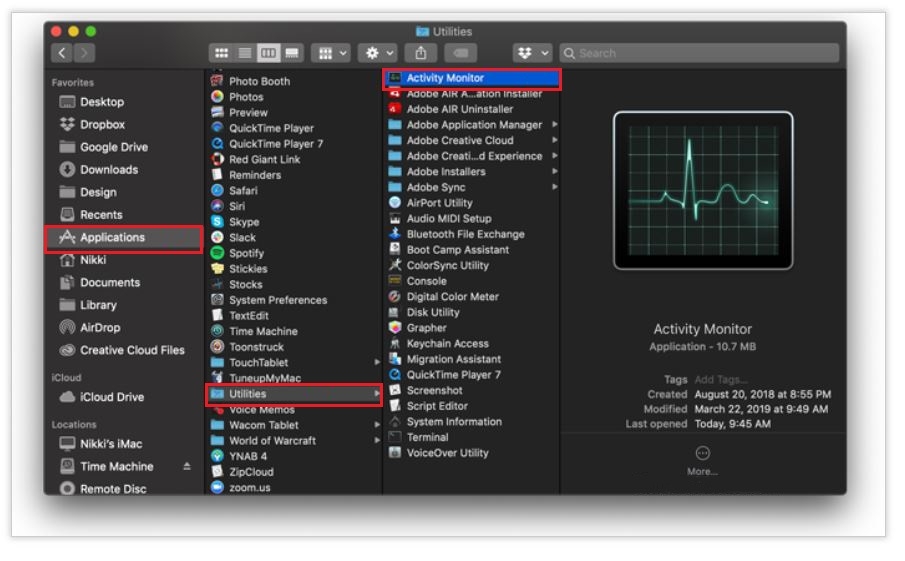This screenshot has width=905, height=561.
Task: Click the Share toolbar button
Action: coord(421,53)
